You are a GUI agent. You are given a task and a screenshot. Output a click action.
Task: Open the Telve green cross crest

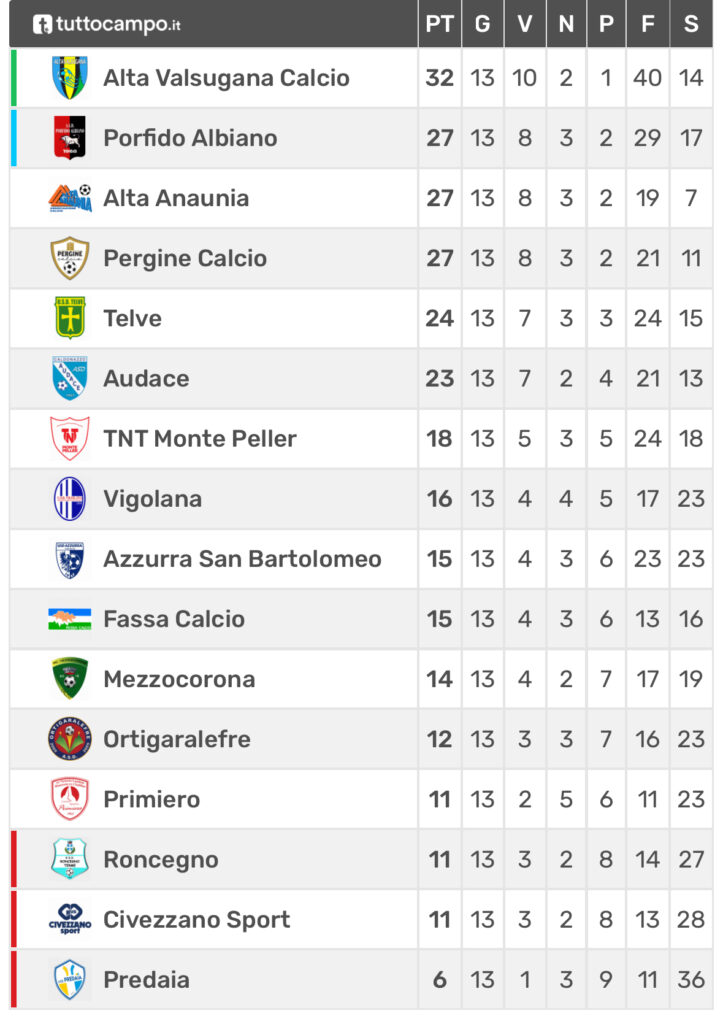click(x=70, y=318)
